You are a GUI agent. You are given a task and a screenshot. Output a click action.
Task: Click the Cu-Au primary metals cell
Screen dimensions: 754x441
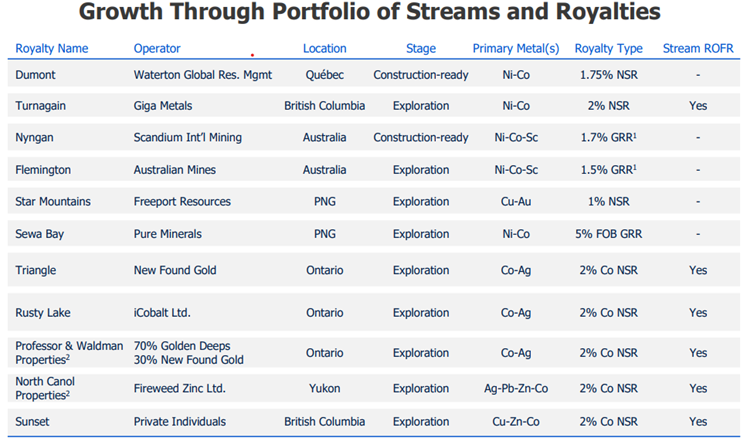516,202
